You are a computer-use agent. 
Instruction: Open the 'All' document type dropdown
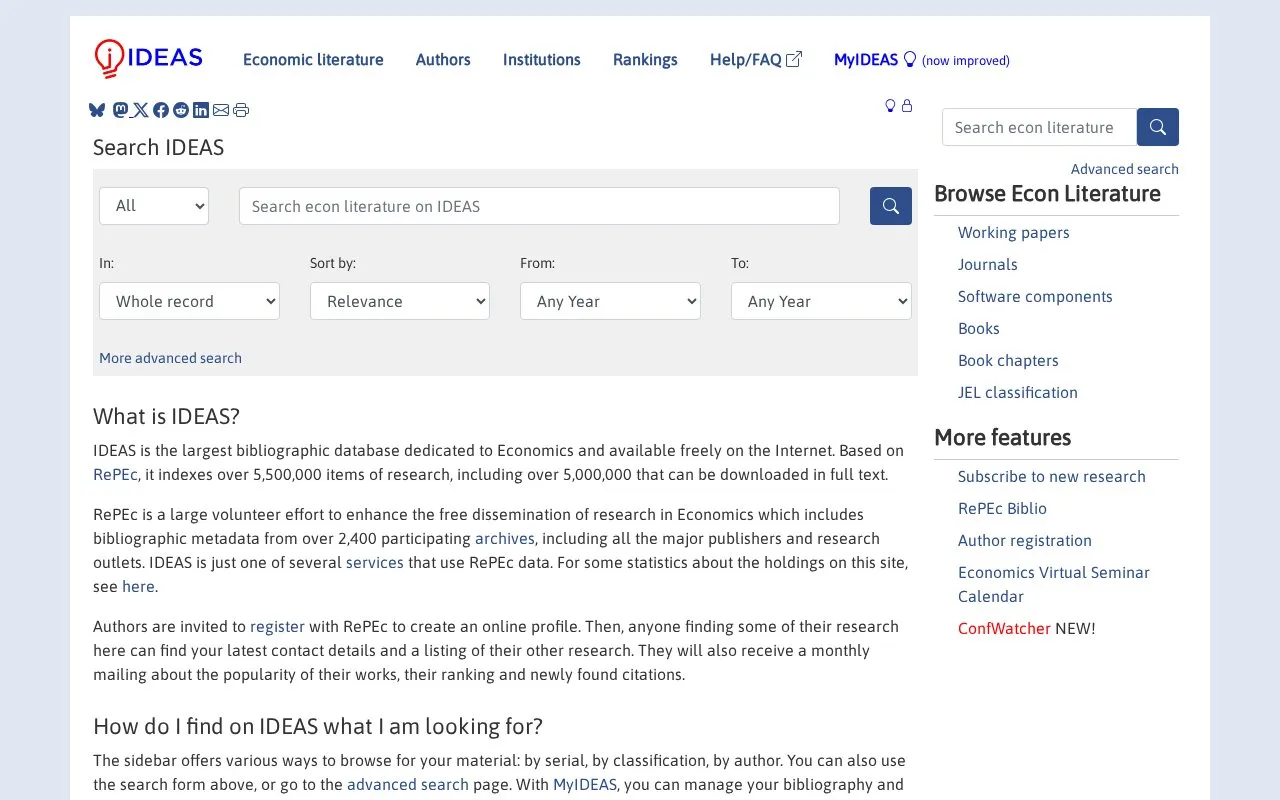(154, 206)
